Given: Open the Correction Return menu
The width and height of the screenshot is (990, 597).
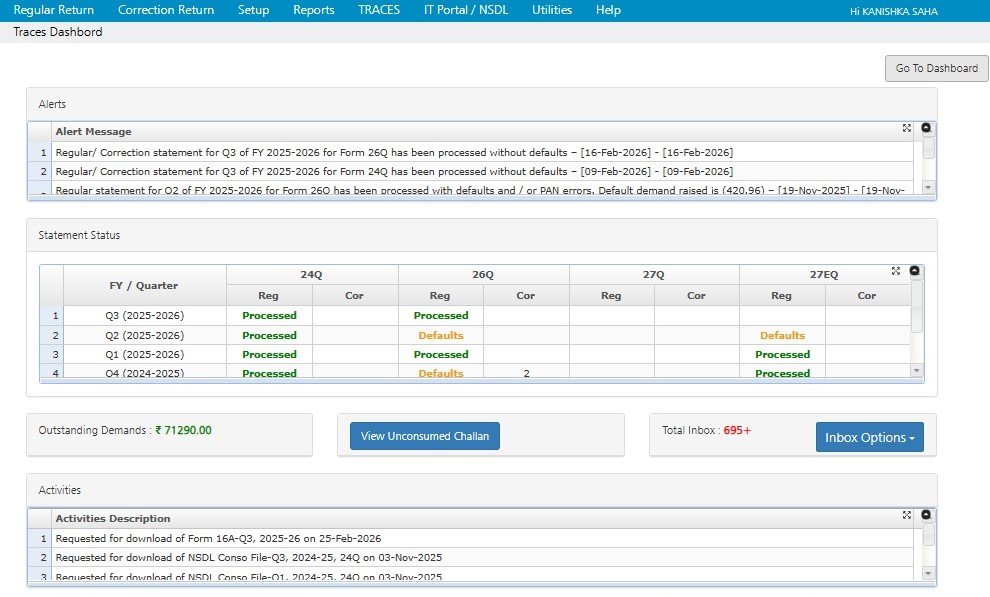Looking at the screenshot, I should 166,10.
